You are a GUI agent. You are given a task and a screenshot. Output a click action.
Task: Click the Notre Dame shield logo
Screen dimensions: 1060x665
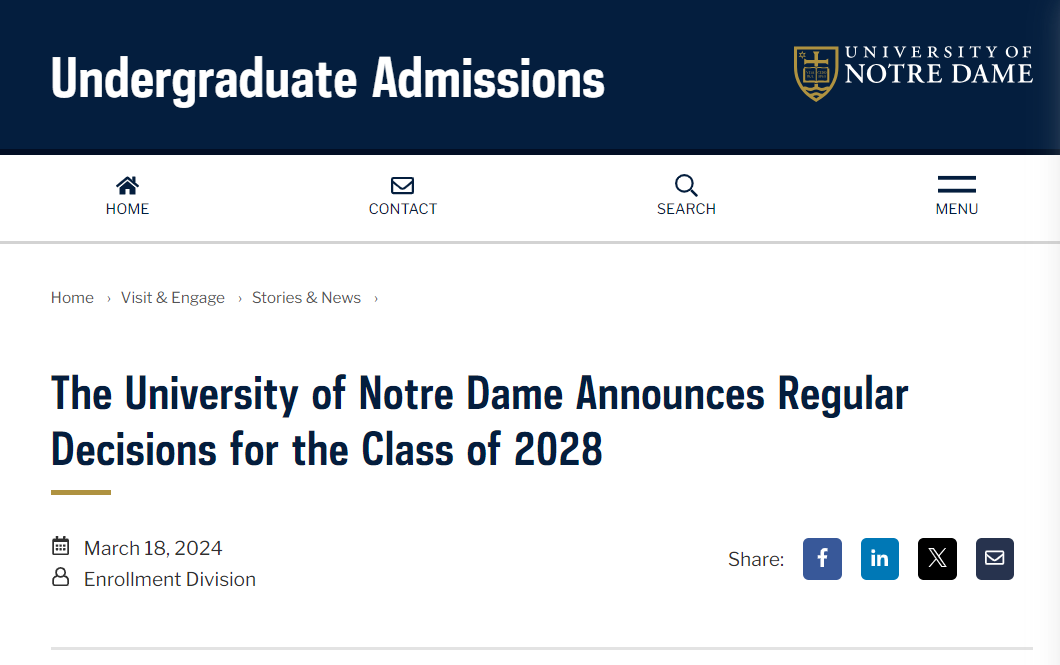coord(816,74)
